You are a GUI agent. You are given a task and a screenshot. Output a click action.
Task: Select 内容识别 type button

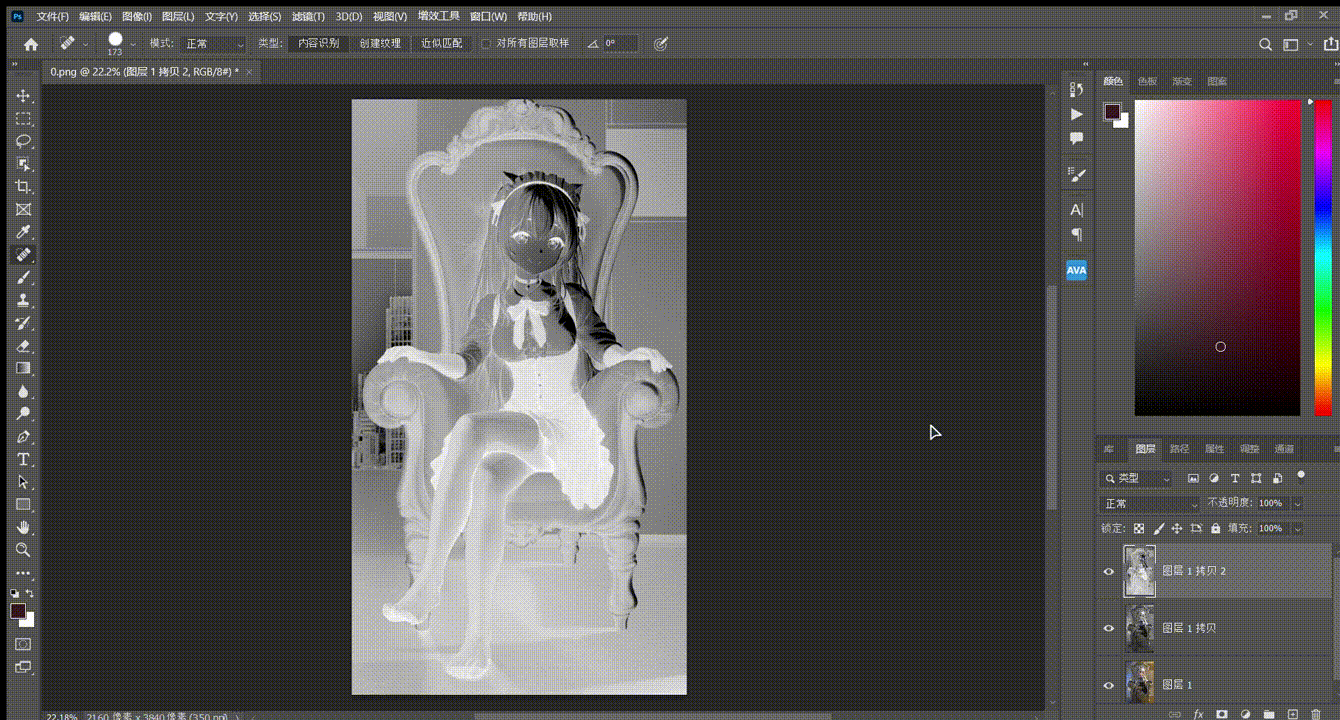[x=318, y=44]
